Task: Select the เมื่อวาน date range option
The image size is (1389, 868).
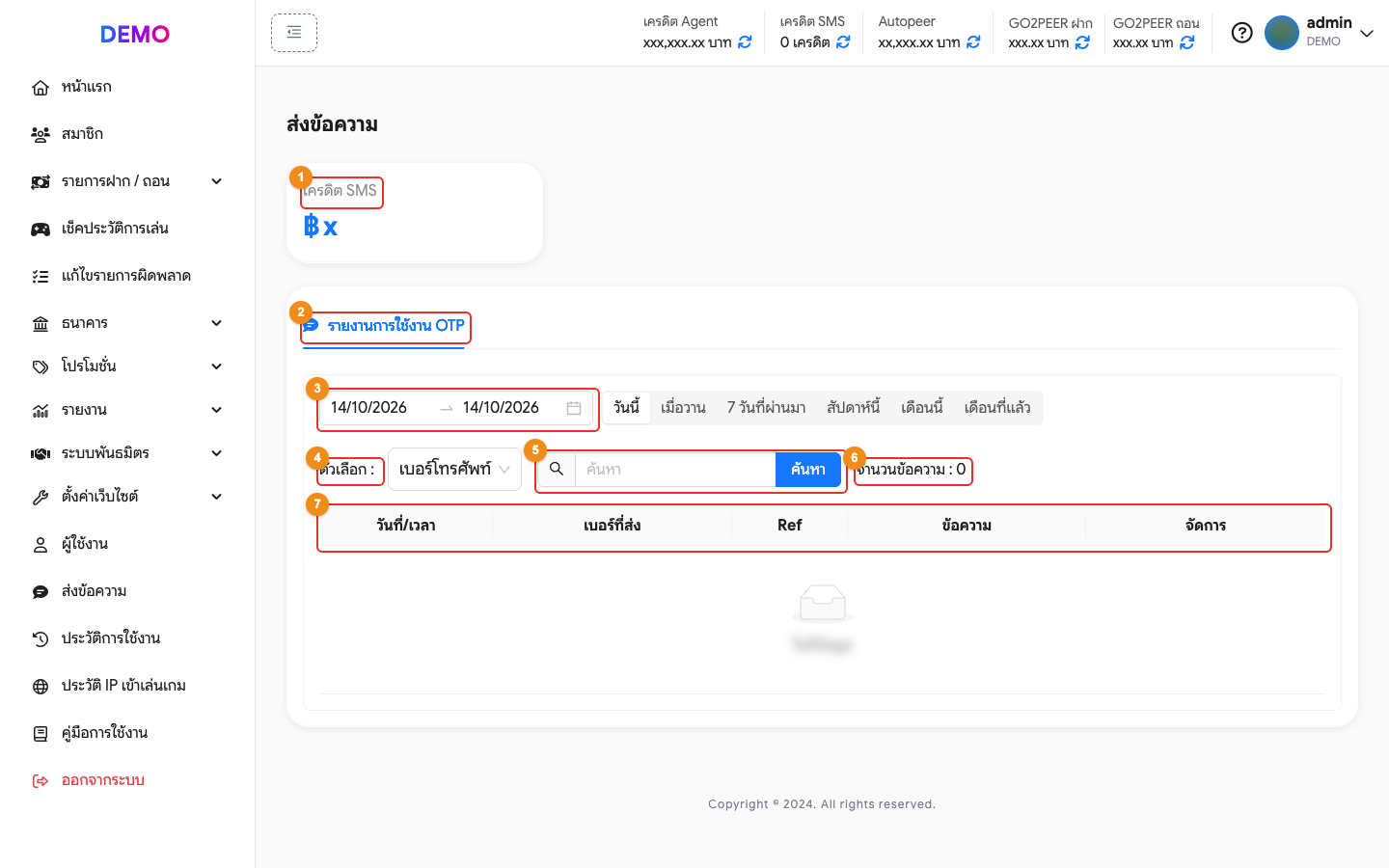Action: (684, 408)
